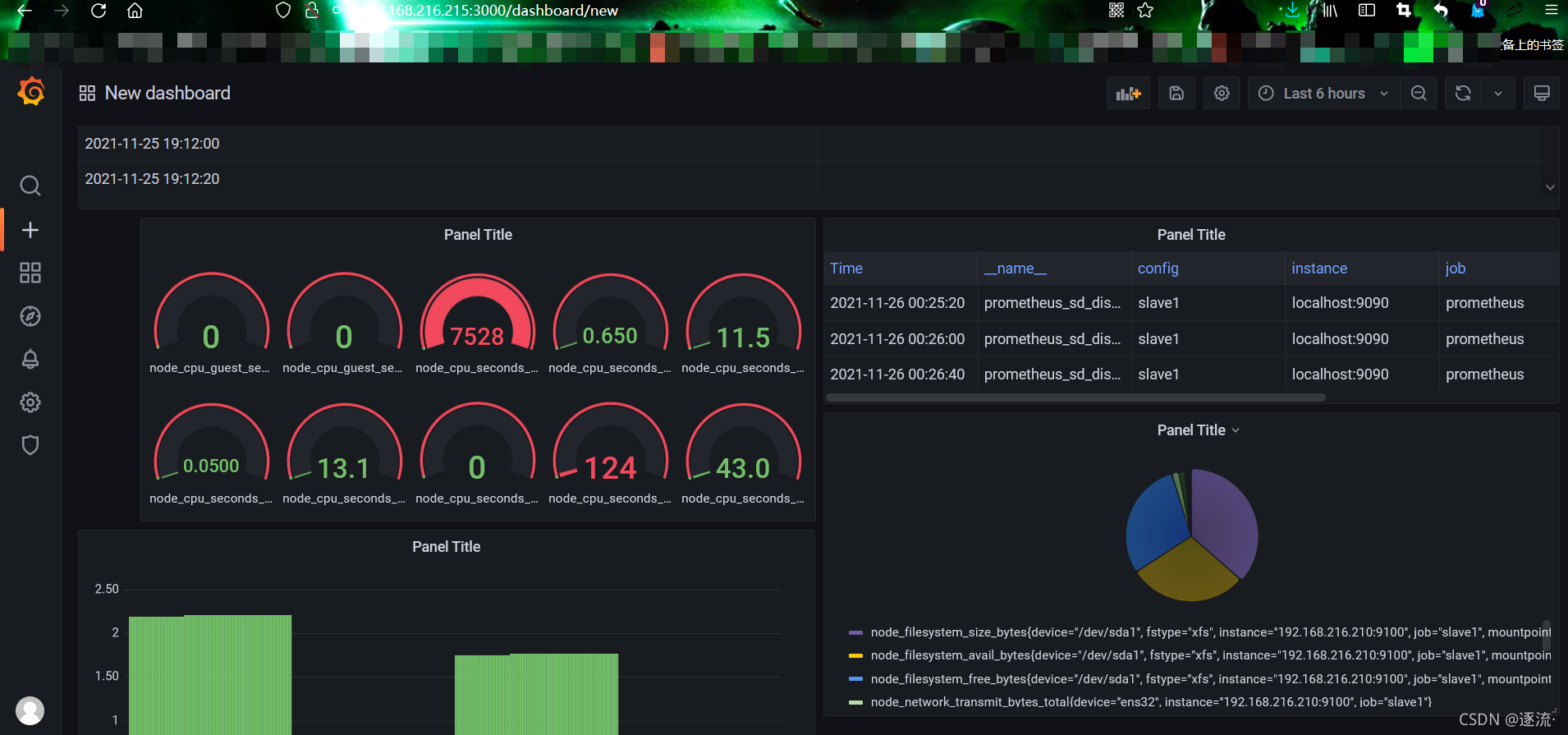Screen dimensions: 1568x735
Task: Bookmark the page with the star icon
Action: click(x=1146, y=11)
